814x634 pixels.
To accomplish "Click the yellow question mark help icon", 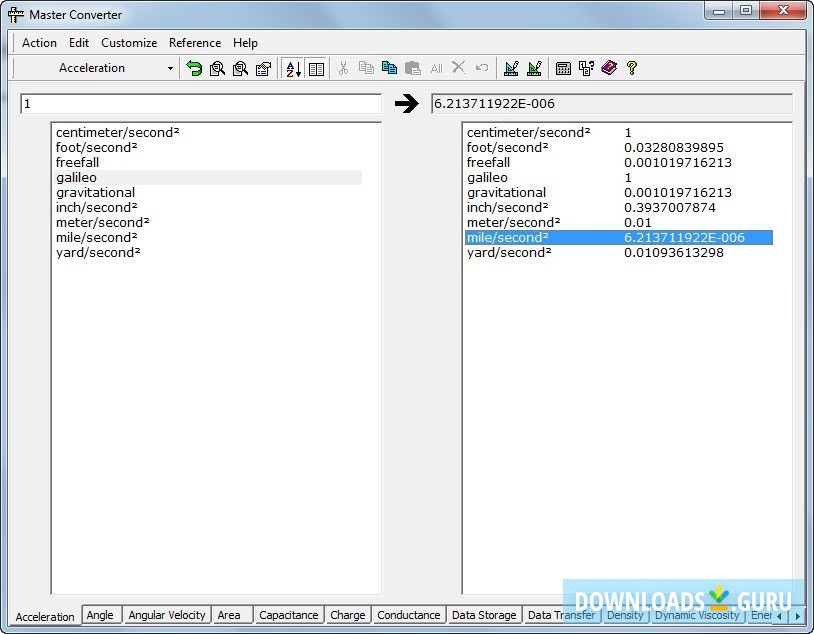I will click(x=632, y=68).
